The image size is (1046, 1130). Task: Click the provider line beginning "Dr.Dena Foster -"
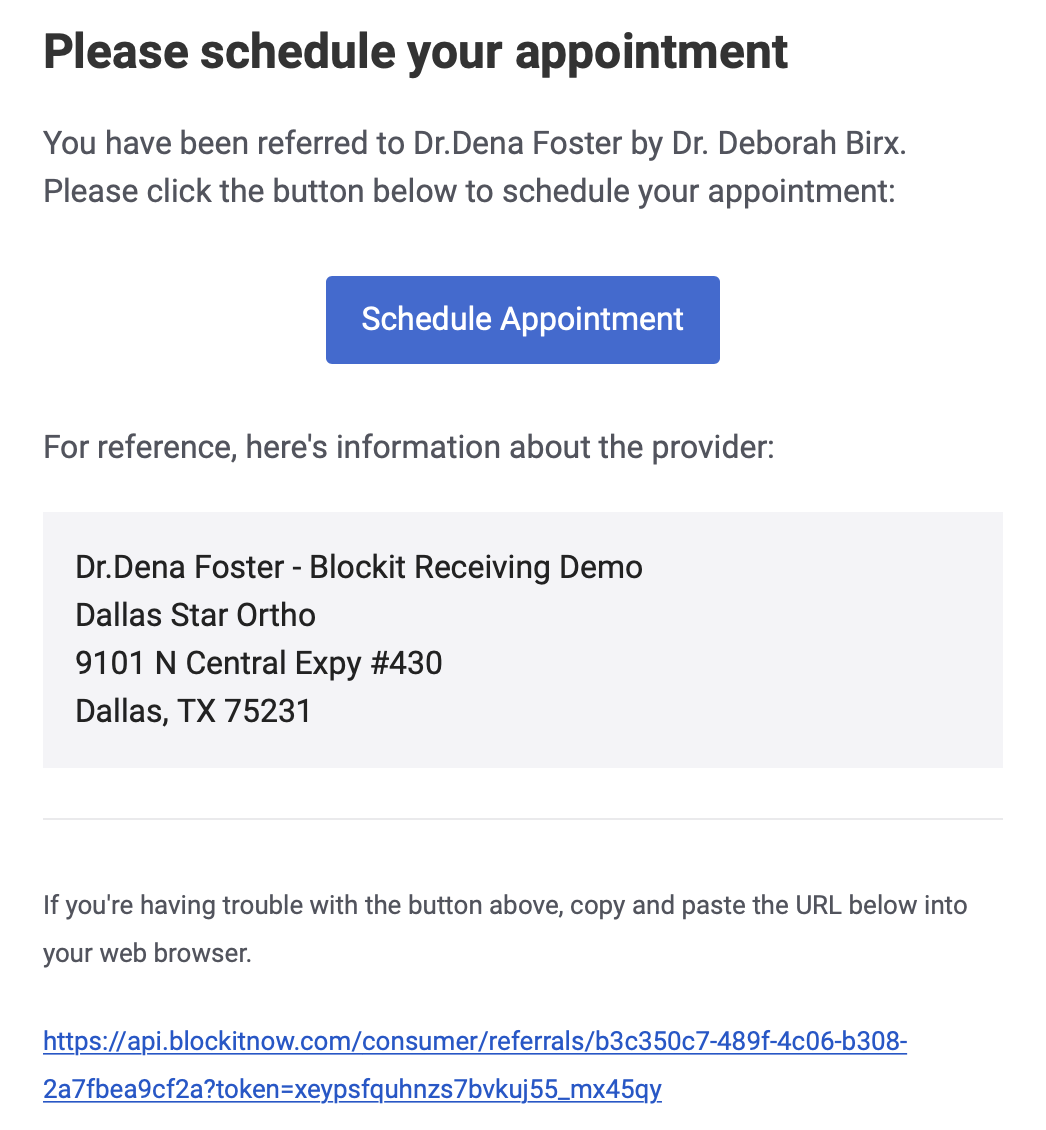pos(359,567)
